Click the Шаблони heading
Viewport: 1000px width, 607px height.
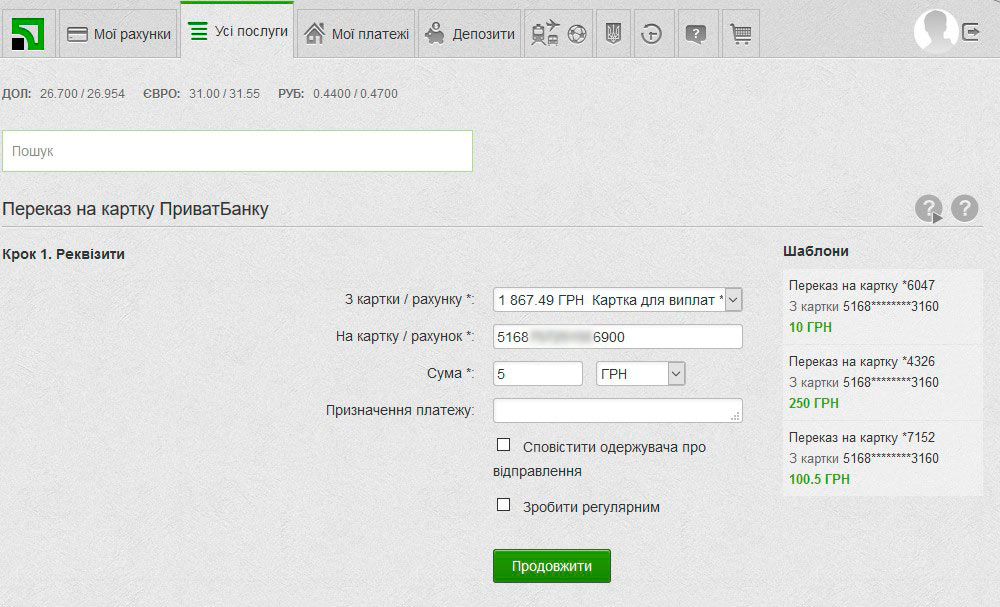coord(816,251)
